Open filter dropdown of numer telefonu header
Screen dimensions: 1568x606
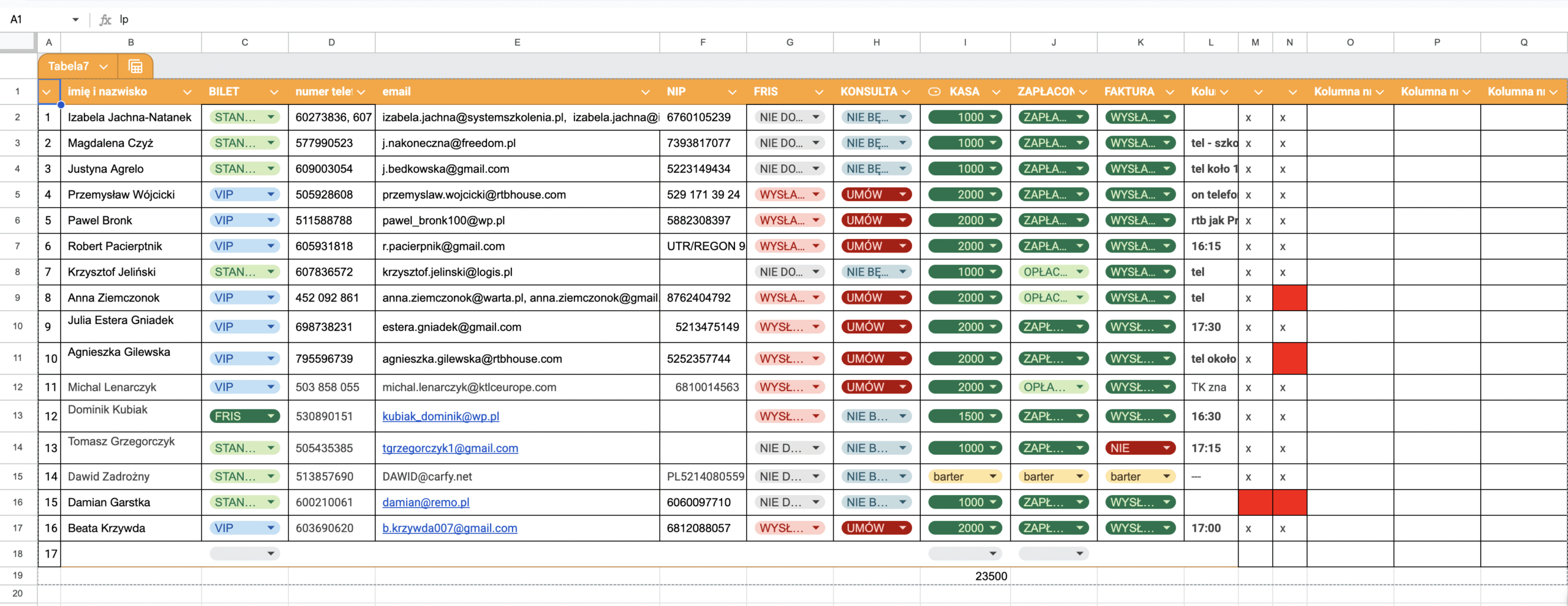point(361,92)
